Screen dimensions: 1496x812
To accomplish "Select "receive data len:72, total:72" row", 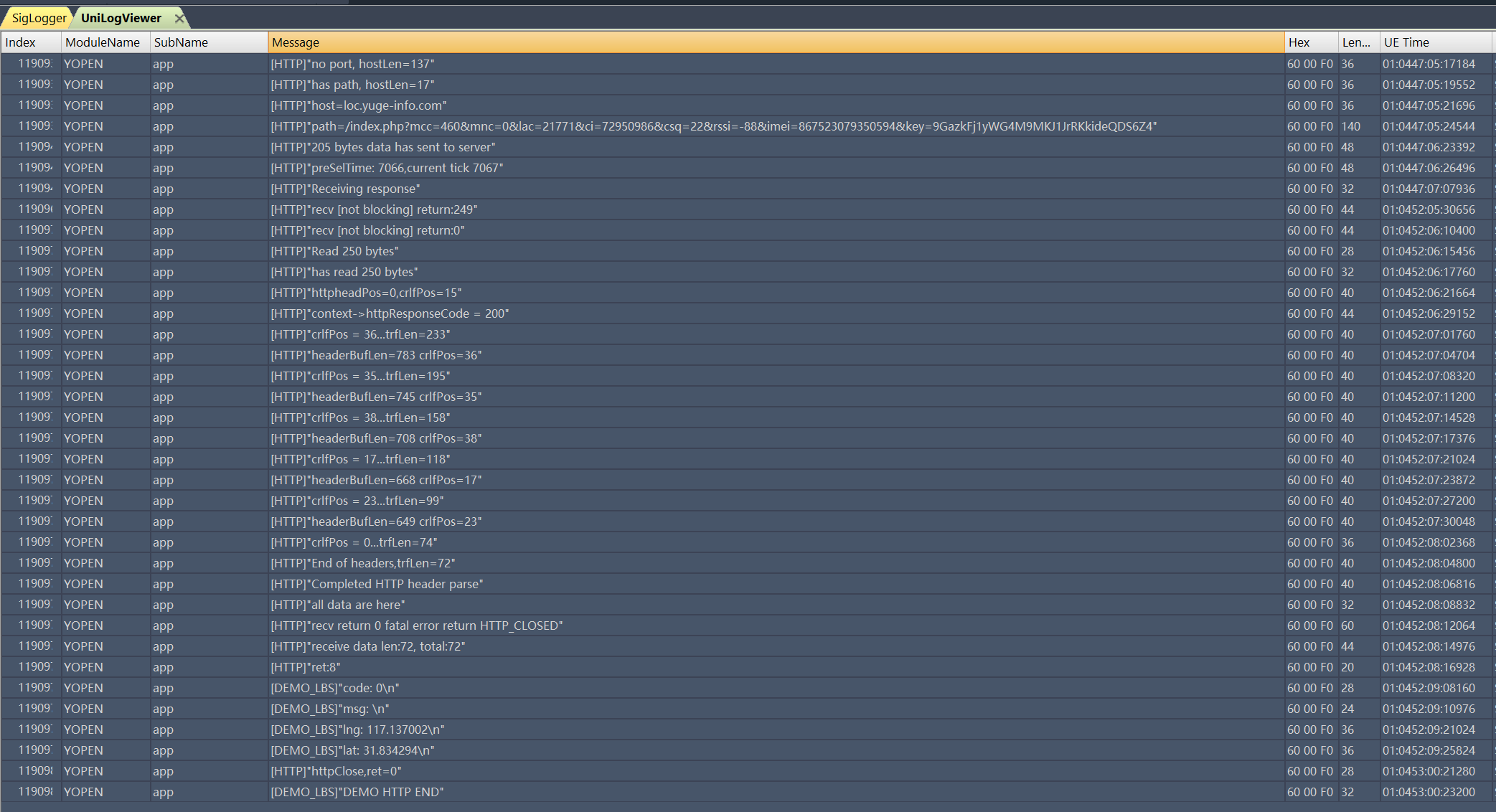I will pos(746,646).
